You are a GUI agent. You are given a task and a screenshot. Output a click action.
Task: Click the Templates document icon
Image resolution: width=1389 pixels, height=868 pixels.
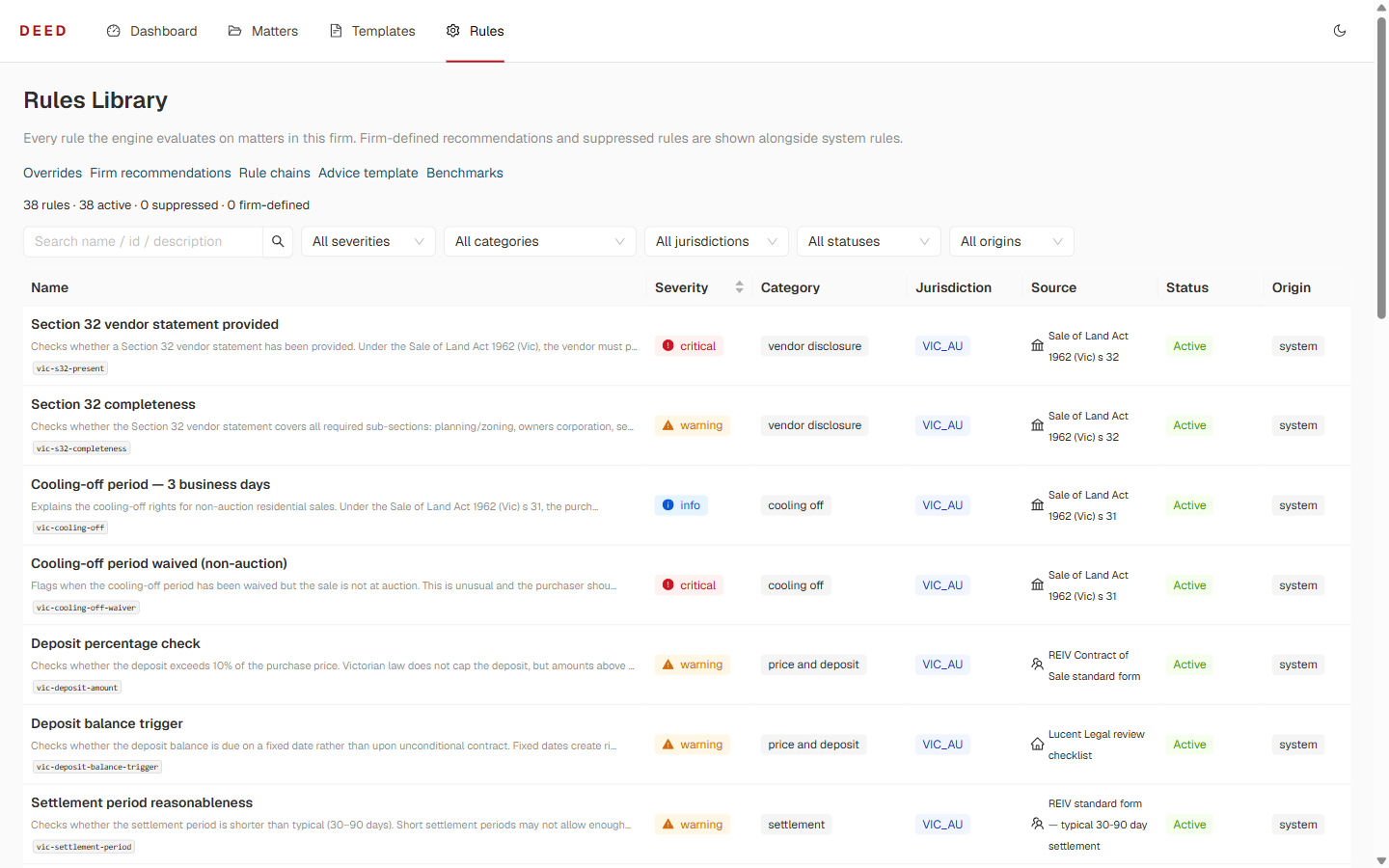tap(336, 31)
